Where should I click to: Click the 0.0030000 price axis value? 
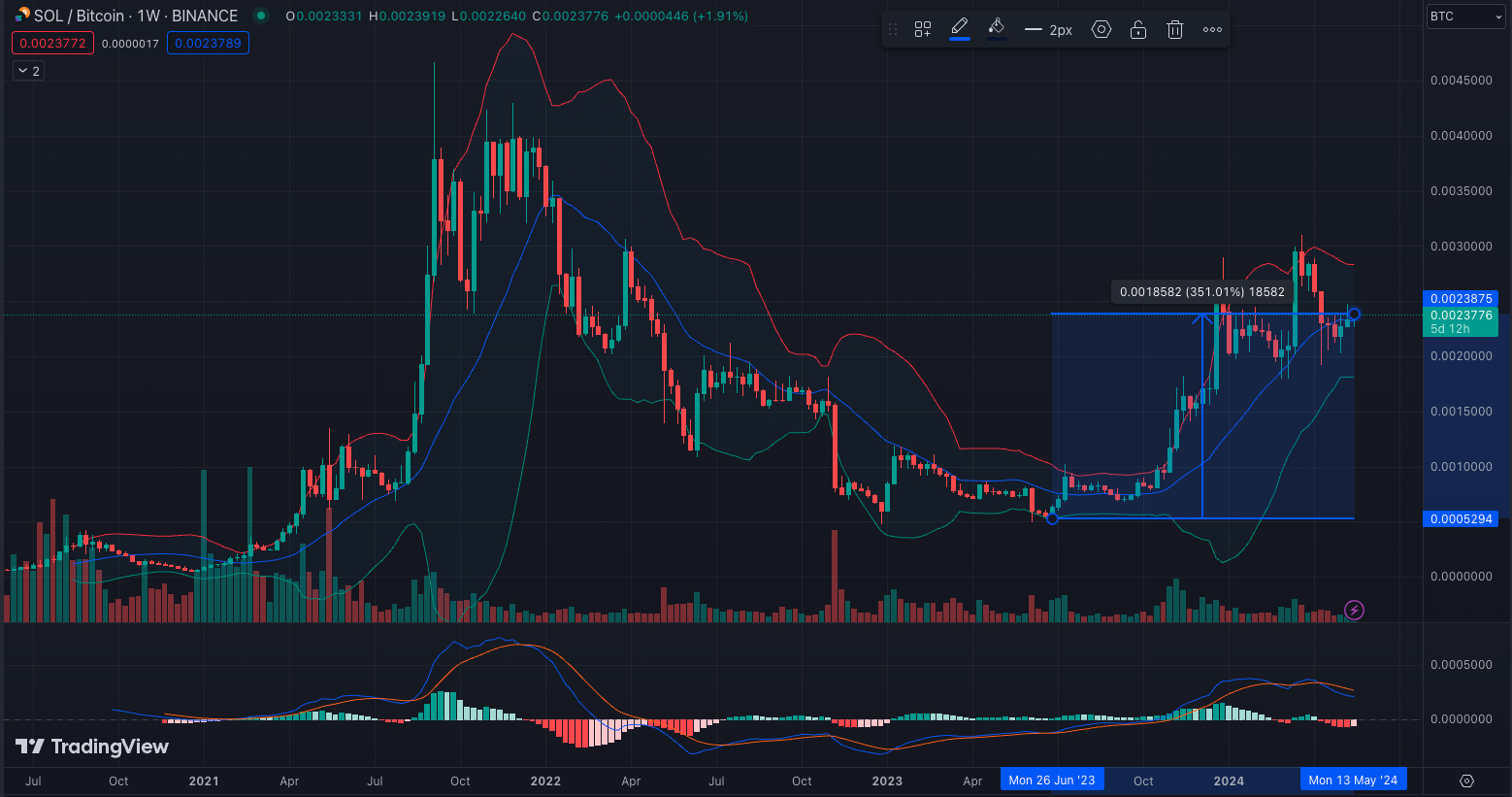tap(1461, 247)
